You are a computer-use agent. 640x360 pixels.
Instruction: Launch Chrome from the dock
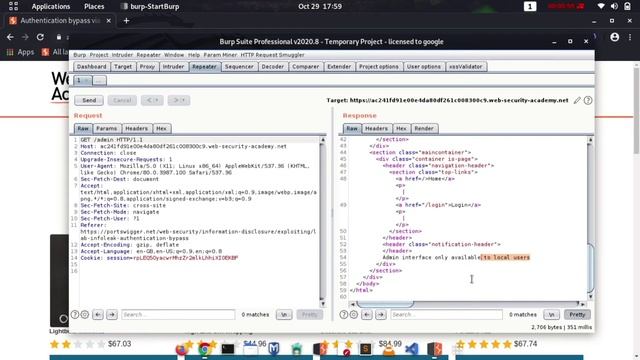[204, 349]
